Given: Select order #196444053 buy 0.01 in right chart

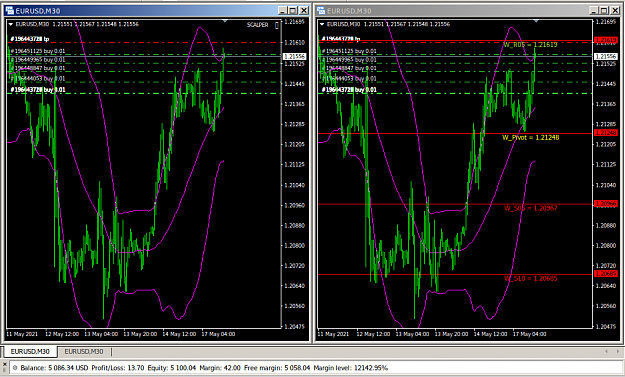Looking at the screenshot, I should point(349,79).
